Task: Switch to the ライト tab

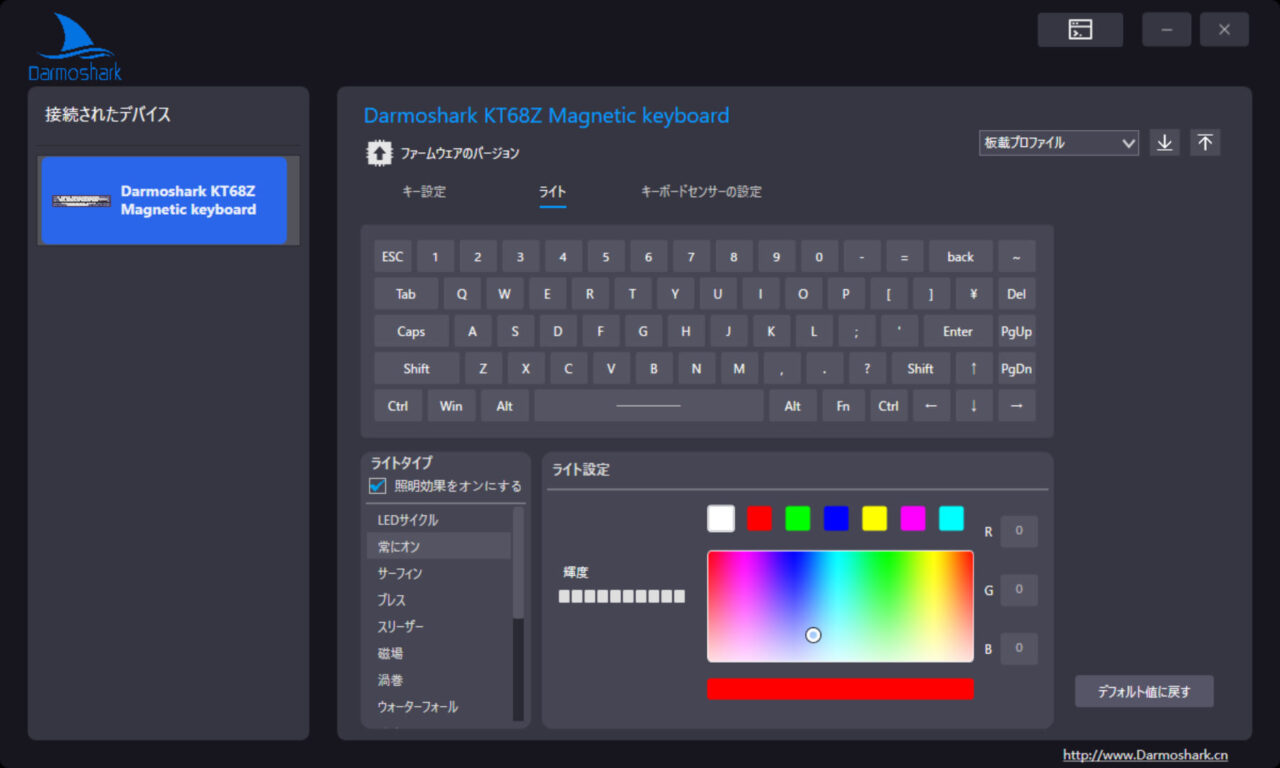Action: click(x=552, y=192)
